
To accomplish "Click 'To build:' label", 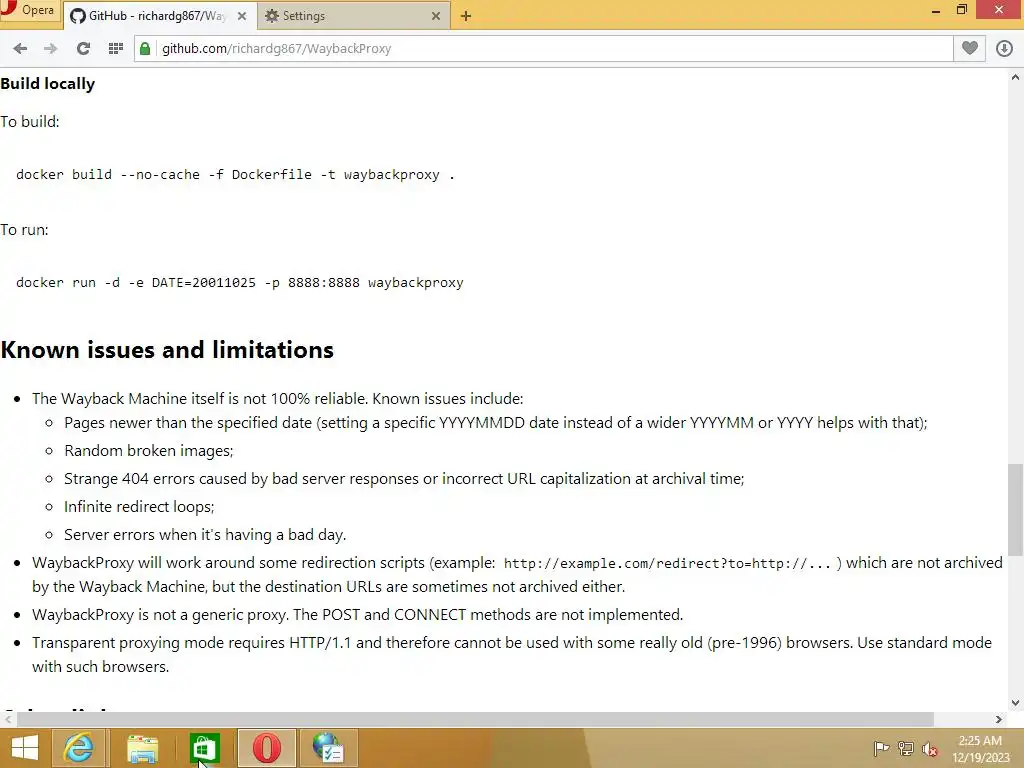I will 29,121.
